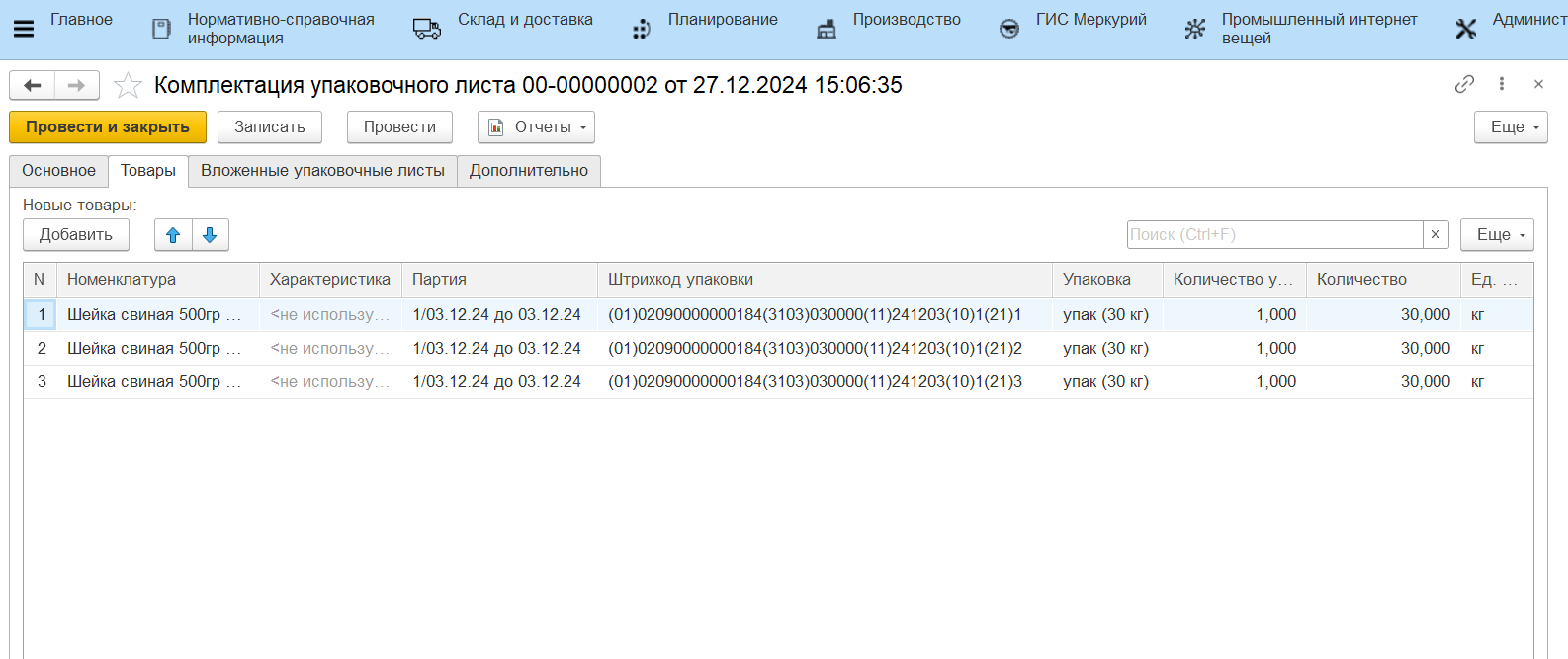This screenshot has width=1568, height=659.
Task: Click the Записать button
Action: point(270,127)
